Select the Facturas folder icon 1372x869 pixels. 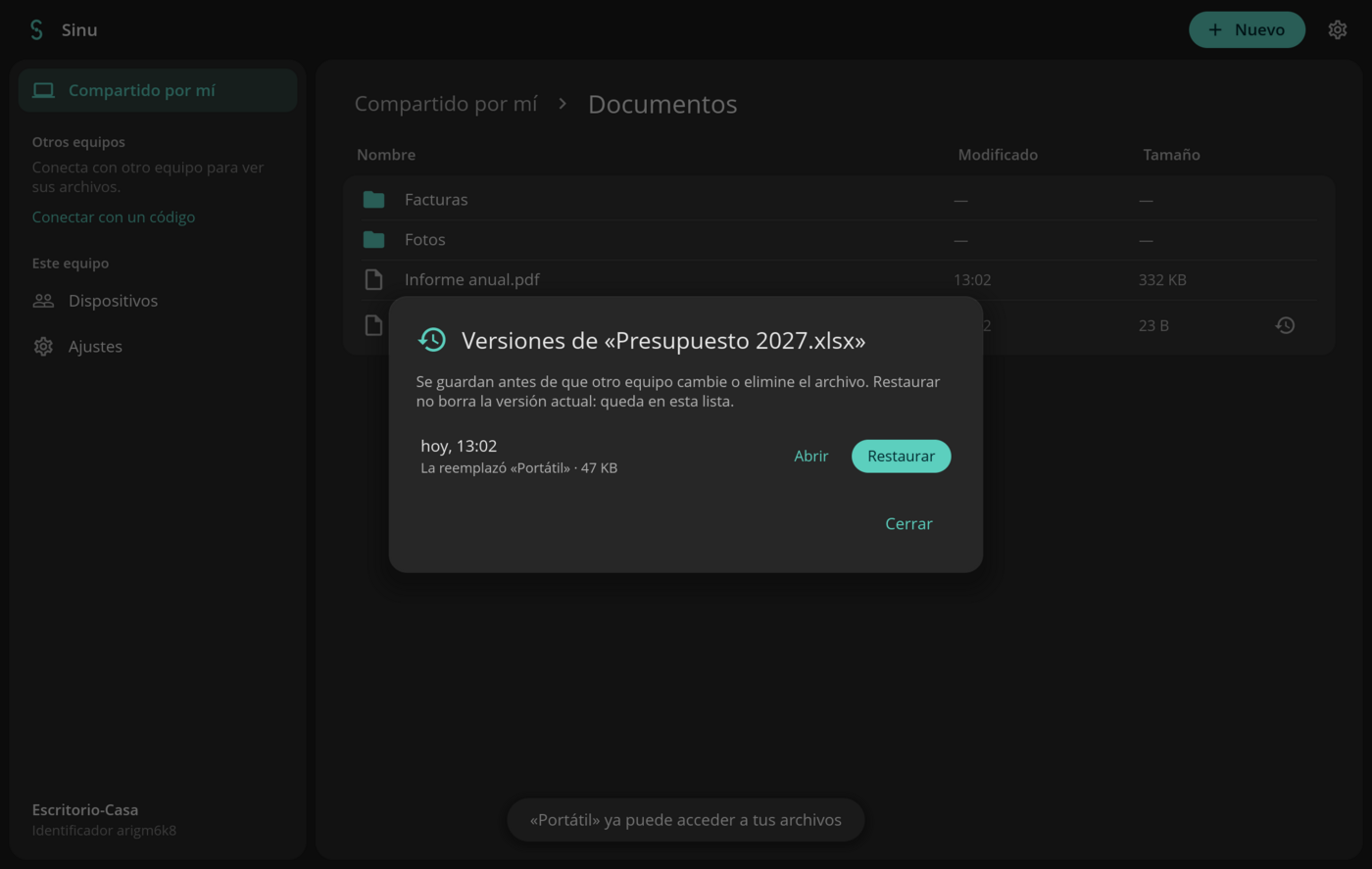(x=373, y=200)
